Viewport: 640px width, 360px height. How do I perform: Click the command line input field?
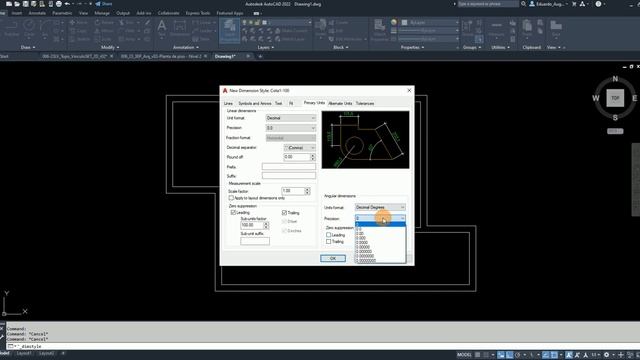[322, 346]
